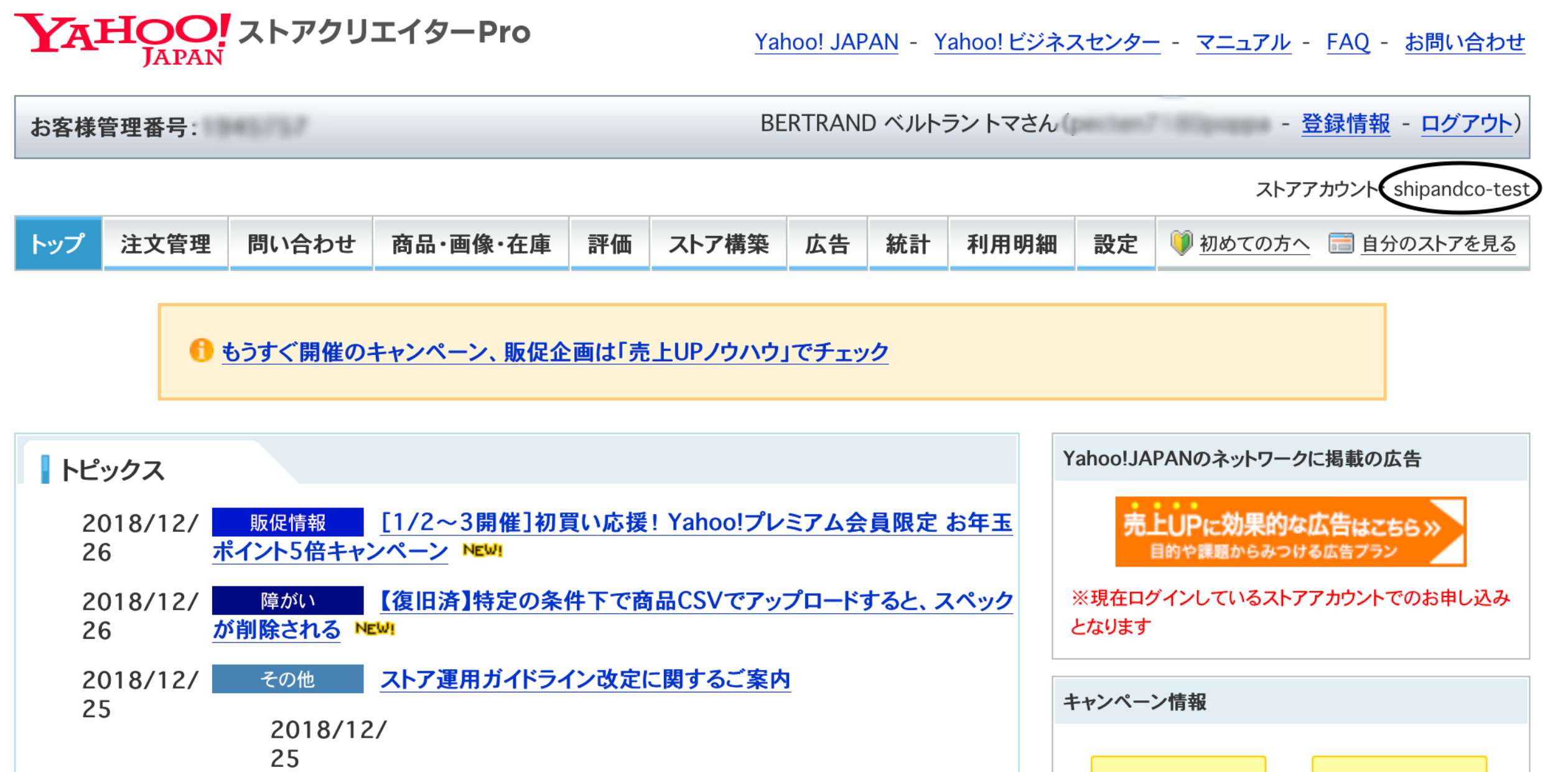1568x772 pixels.
Task: Open the 商品・画像・在庫 tab
Action: click(x=471, y=243)
